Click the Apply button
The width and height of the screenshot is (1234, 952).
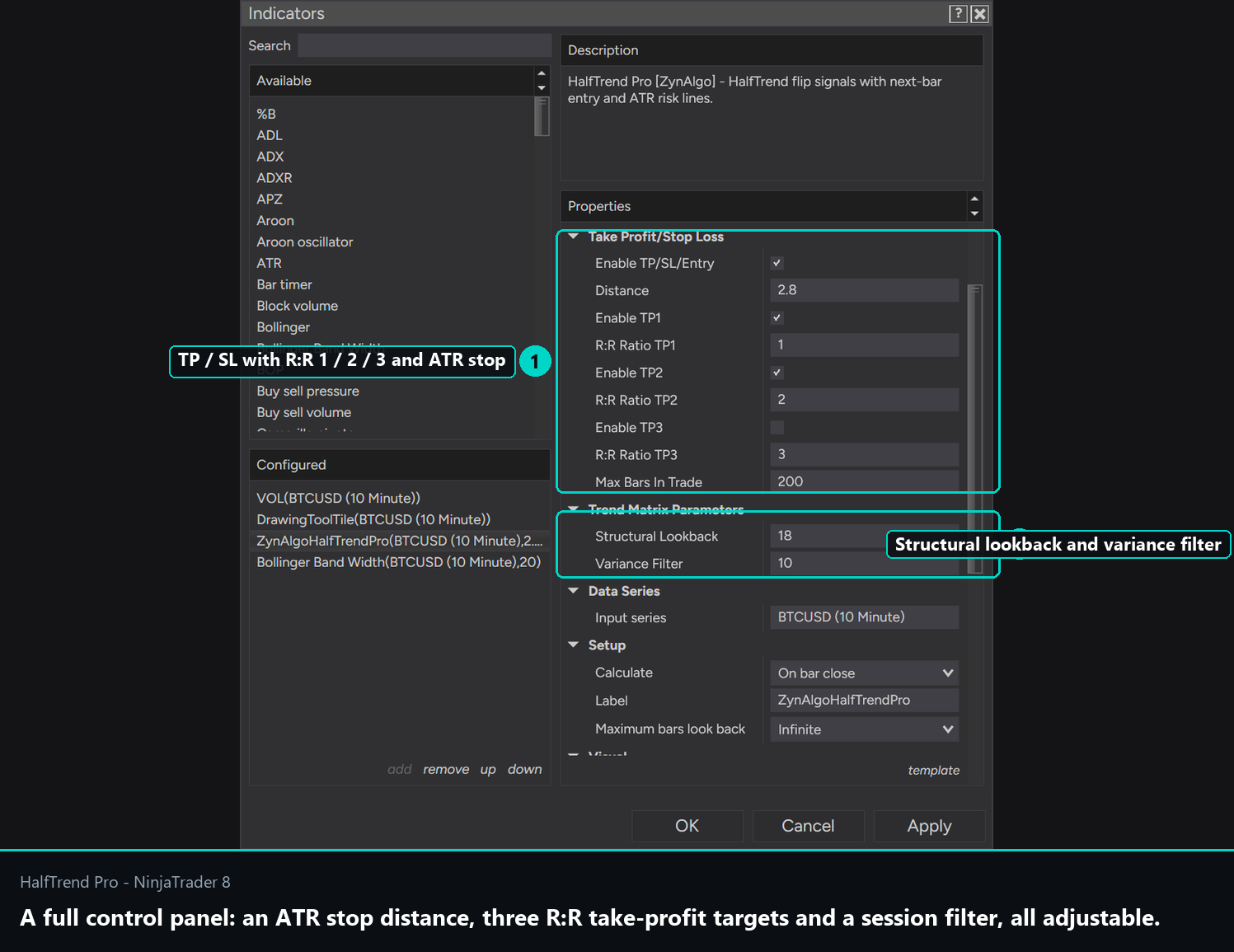(929, 826)
